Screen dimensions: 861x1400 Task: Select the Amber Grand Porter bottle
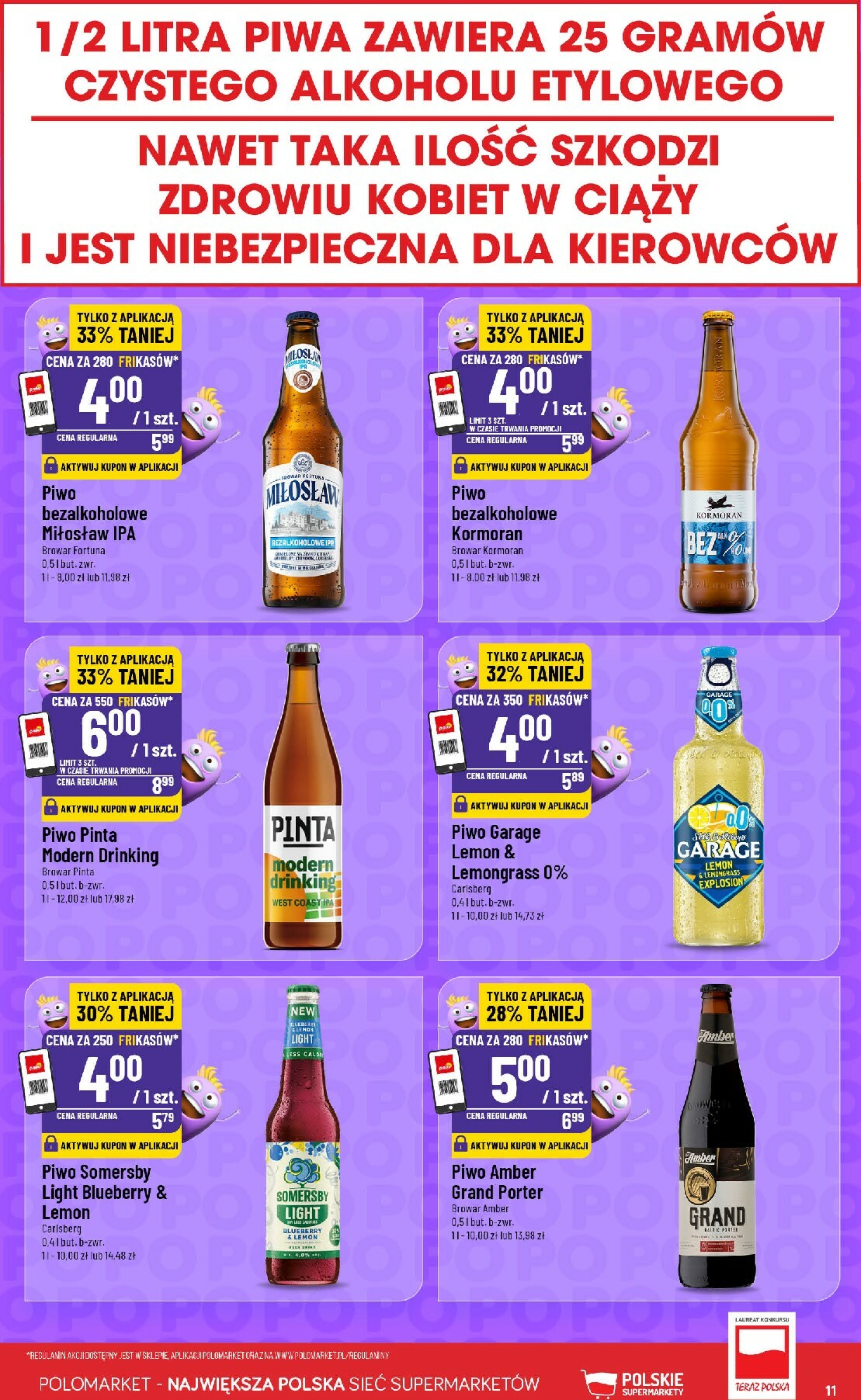pos(717,1137)
